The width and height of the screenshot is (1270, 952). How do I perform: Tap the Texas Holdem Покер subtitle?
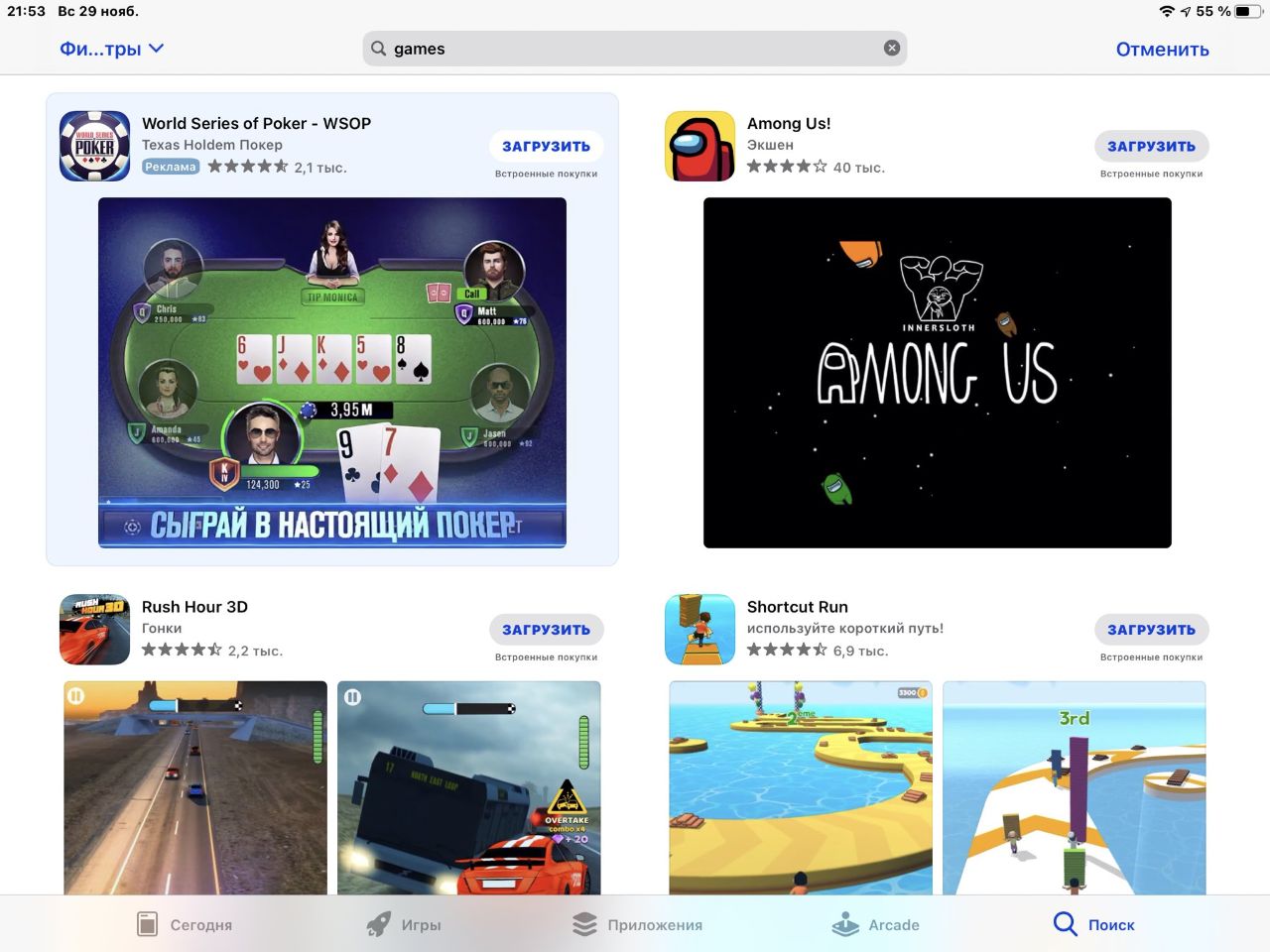click(x=212, y=145)
